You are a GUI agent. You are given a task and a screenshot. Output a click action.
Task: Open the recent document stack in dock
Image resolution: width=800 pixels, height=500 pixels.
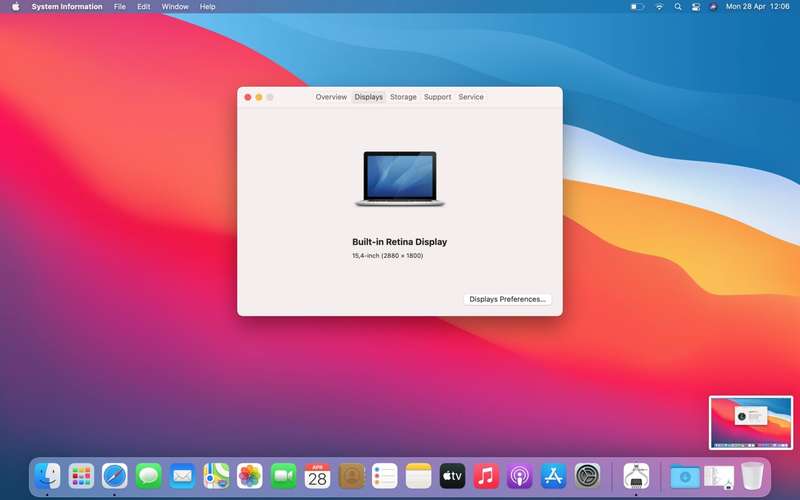[719, 476]
